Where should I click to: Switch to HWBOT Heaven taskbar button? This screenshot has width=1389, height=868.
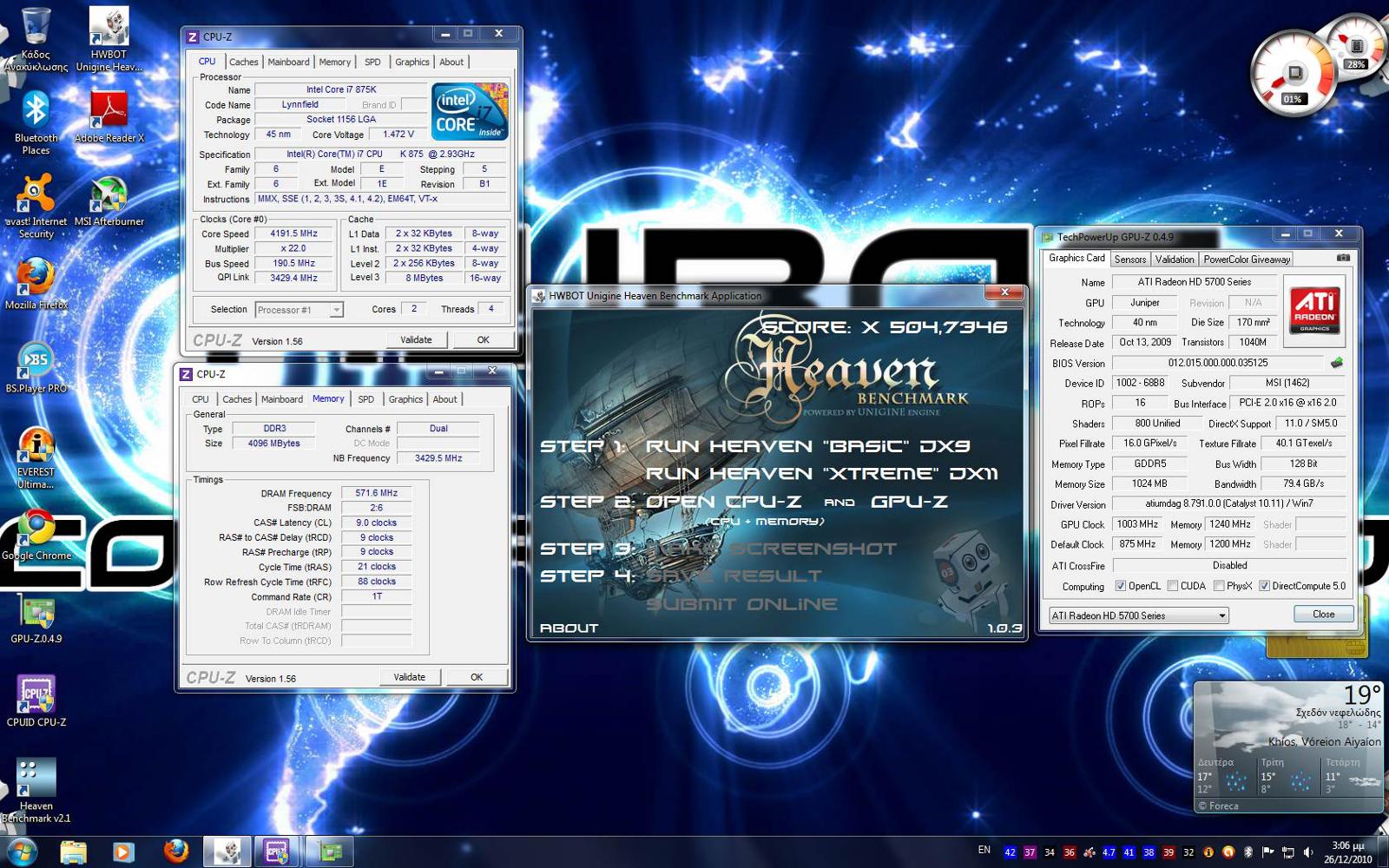click(227, 852)
